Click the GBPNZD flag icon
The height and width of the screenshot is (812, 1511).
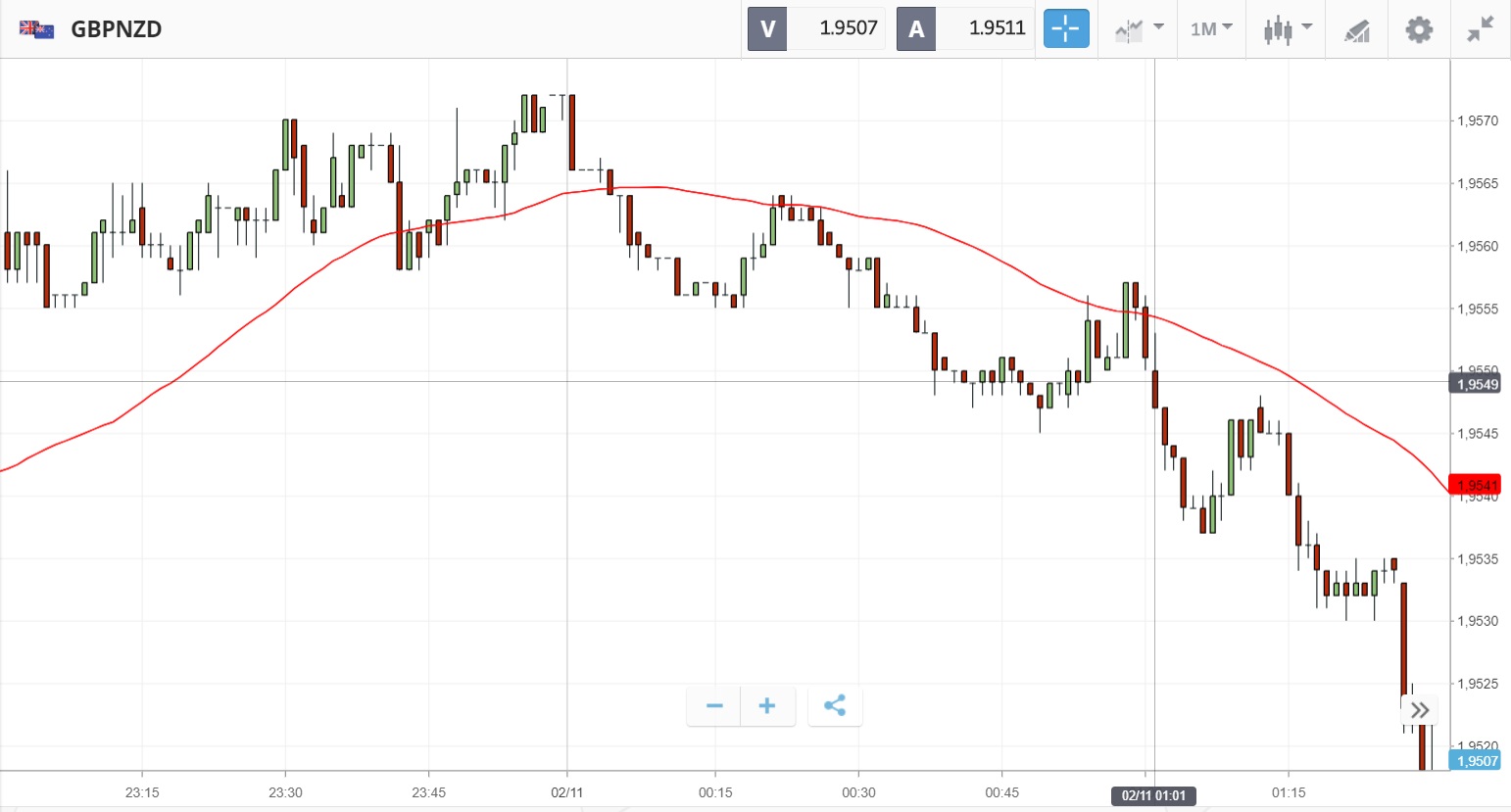[x=37, y=29]
